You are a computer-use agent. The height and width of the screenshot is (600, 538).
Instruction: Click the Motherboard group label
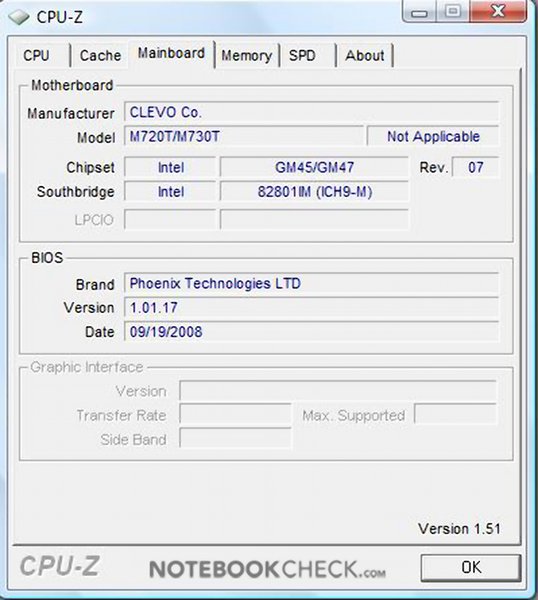(x=72, y=85)
